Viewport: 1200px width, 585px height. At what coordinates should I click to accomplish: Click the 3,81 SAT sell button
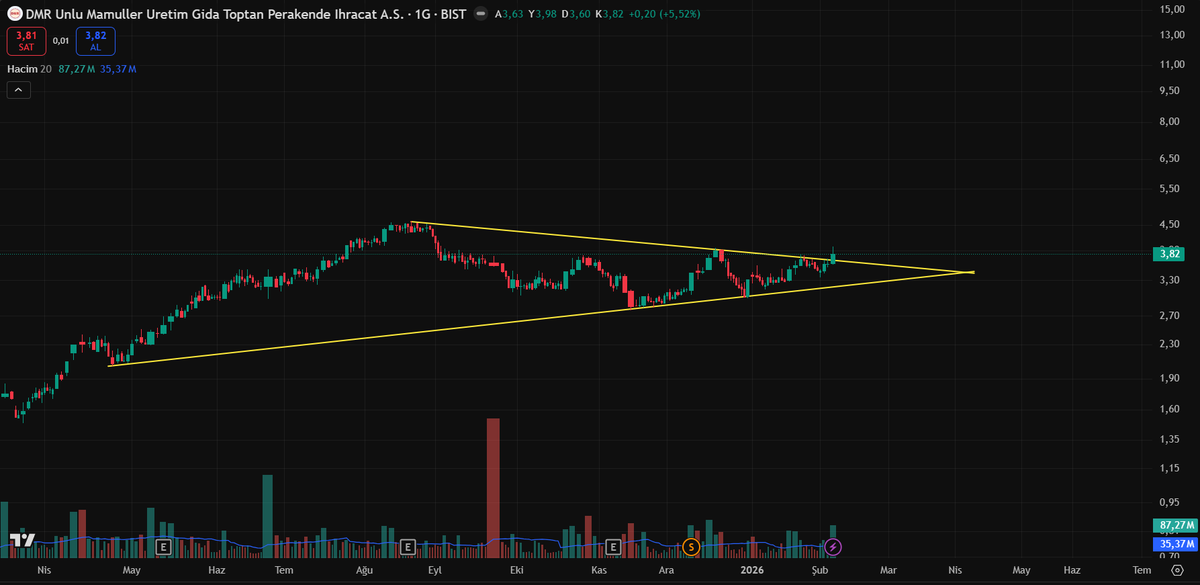coord(24,41)
